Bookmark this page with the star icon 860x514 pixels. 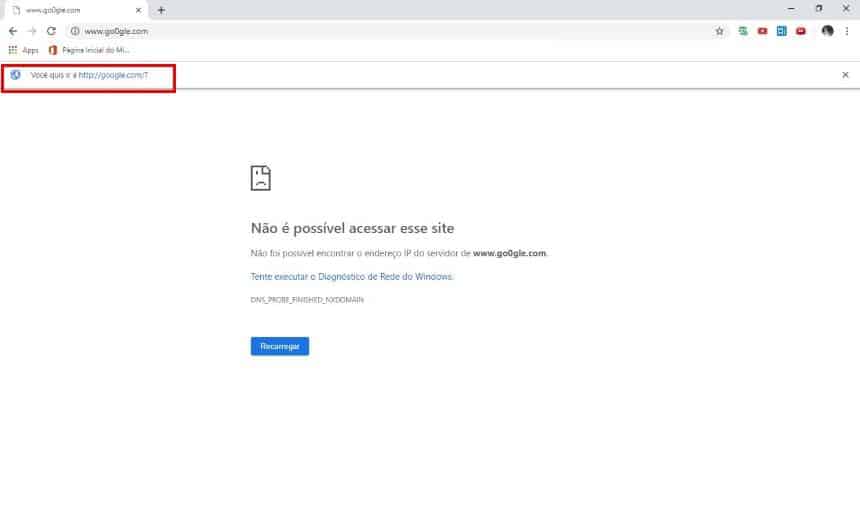coord(720,31)
